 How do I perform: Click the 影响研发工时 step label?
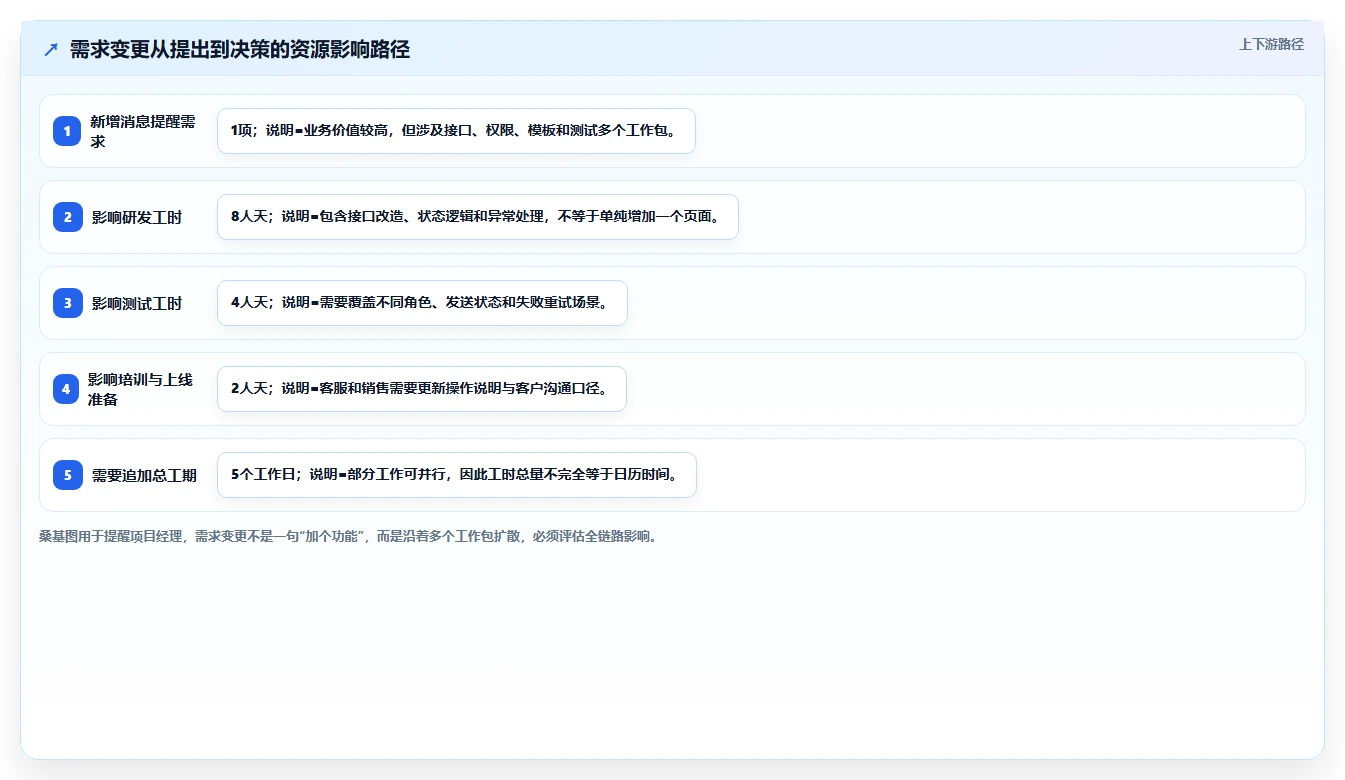click(137, 217)
